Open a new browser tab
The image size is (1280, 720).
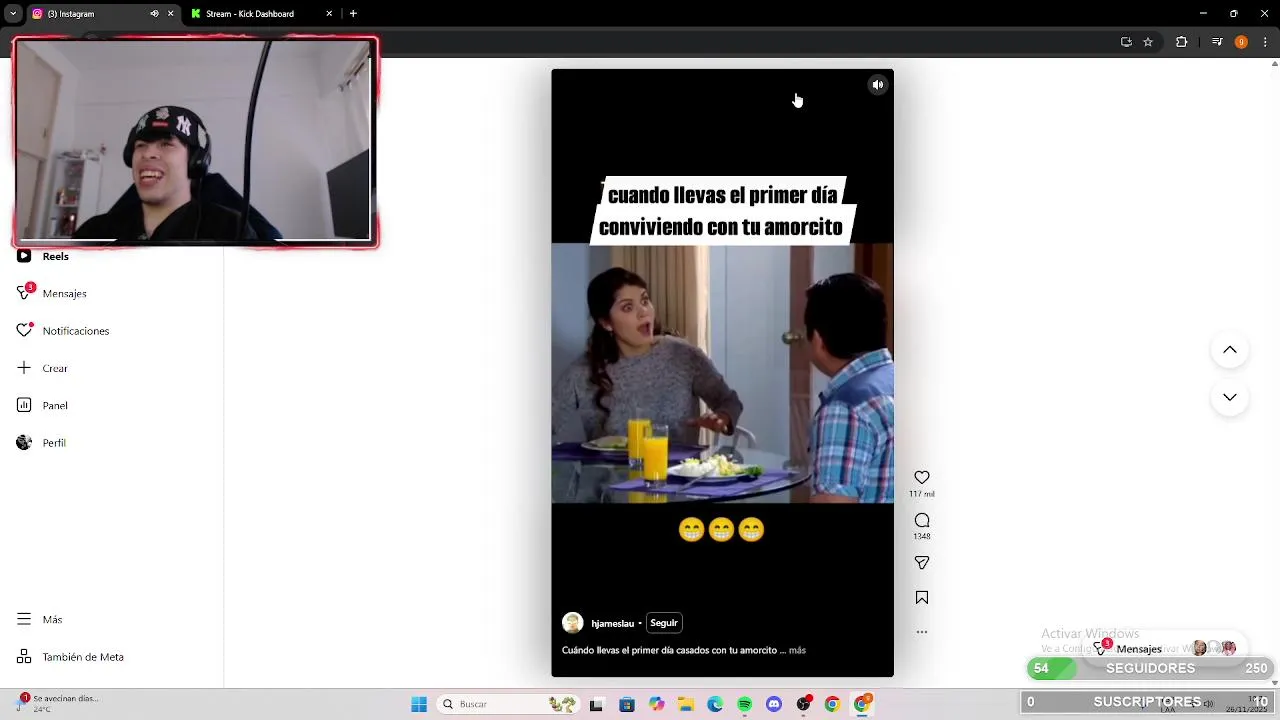(x=353, y=14)
